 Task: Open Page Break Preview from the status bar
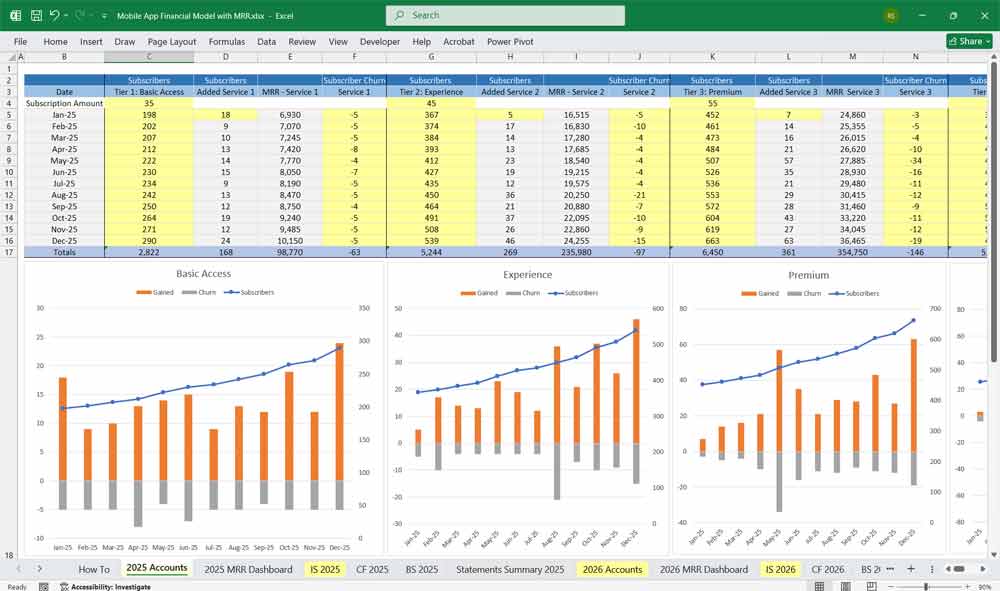click(872, 585)
